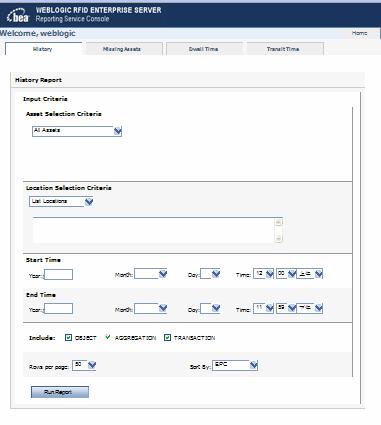This screenshot has width=381, height=425.
Task: Click the locations list scrollbar down arrow
Action: [x=279, y=238]
